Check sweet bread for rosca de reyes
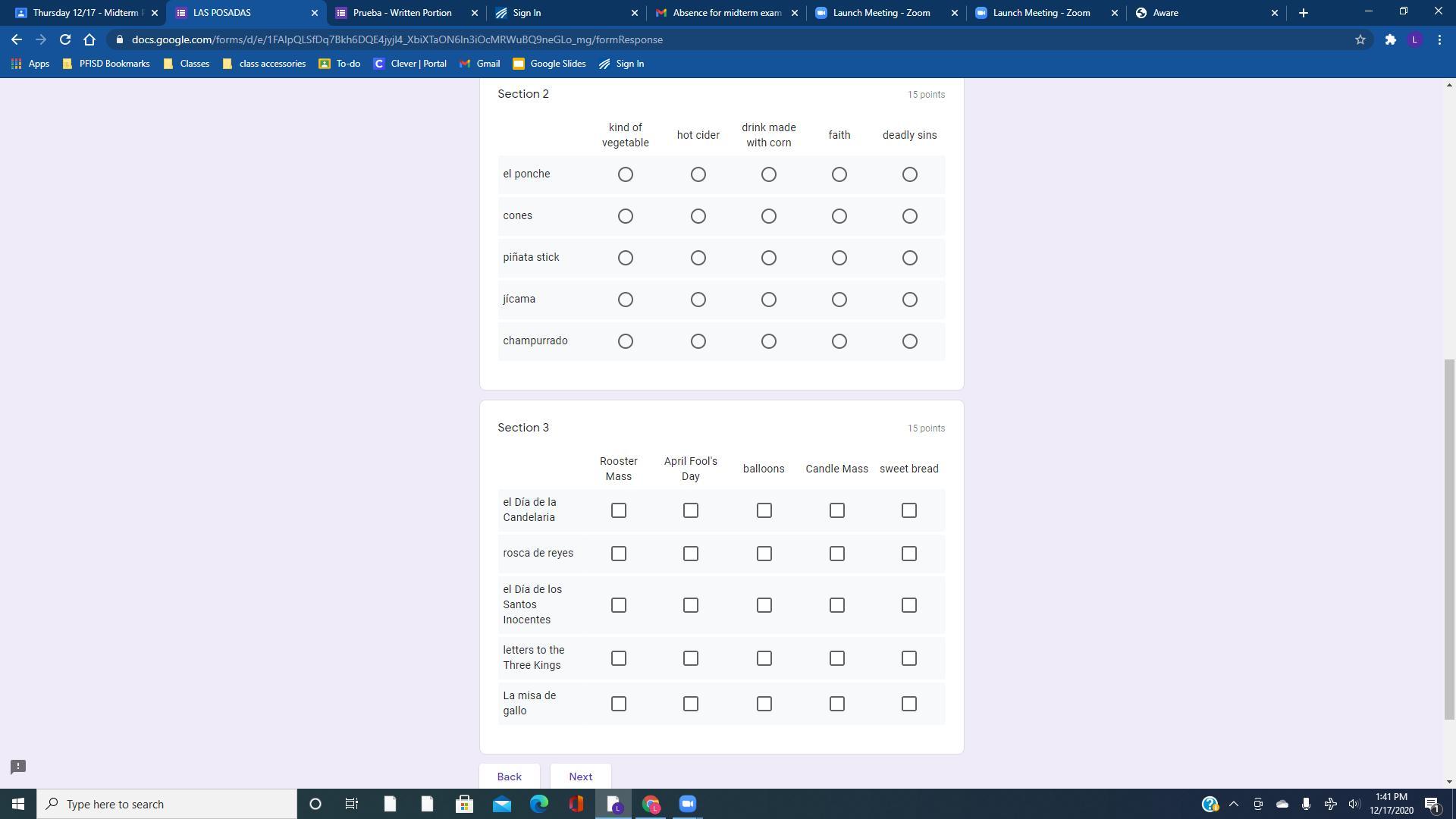The width and height of the screenshot is (1456, 819). pyautogui.click(x=908, y=554)
